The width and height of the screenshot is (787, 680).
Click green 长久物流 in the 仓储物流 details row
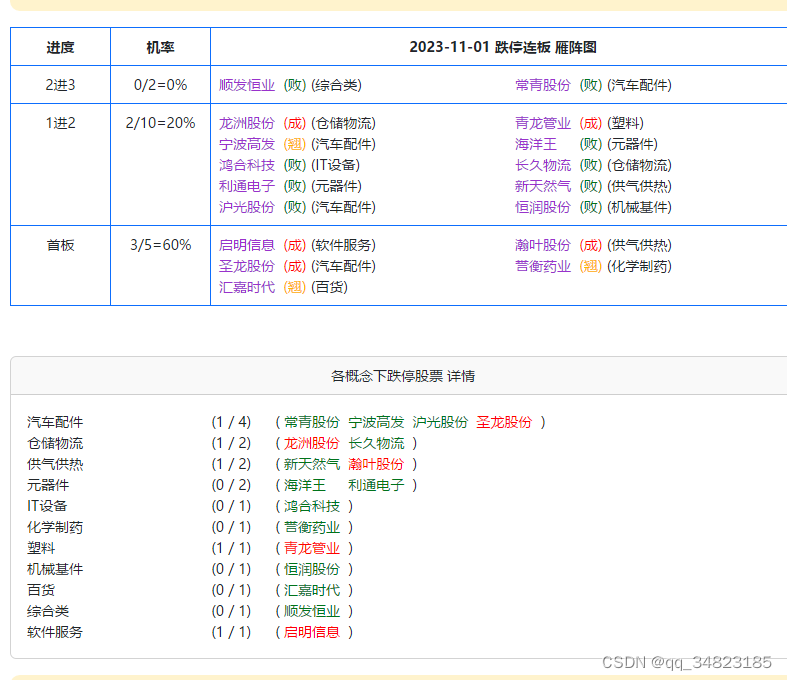tap(376, 443)
